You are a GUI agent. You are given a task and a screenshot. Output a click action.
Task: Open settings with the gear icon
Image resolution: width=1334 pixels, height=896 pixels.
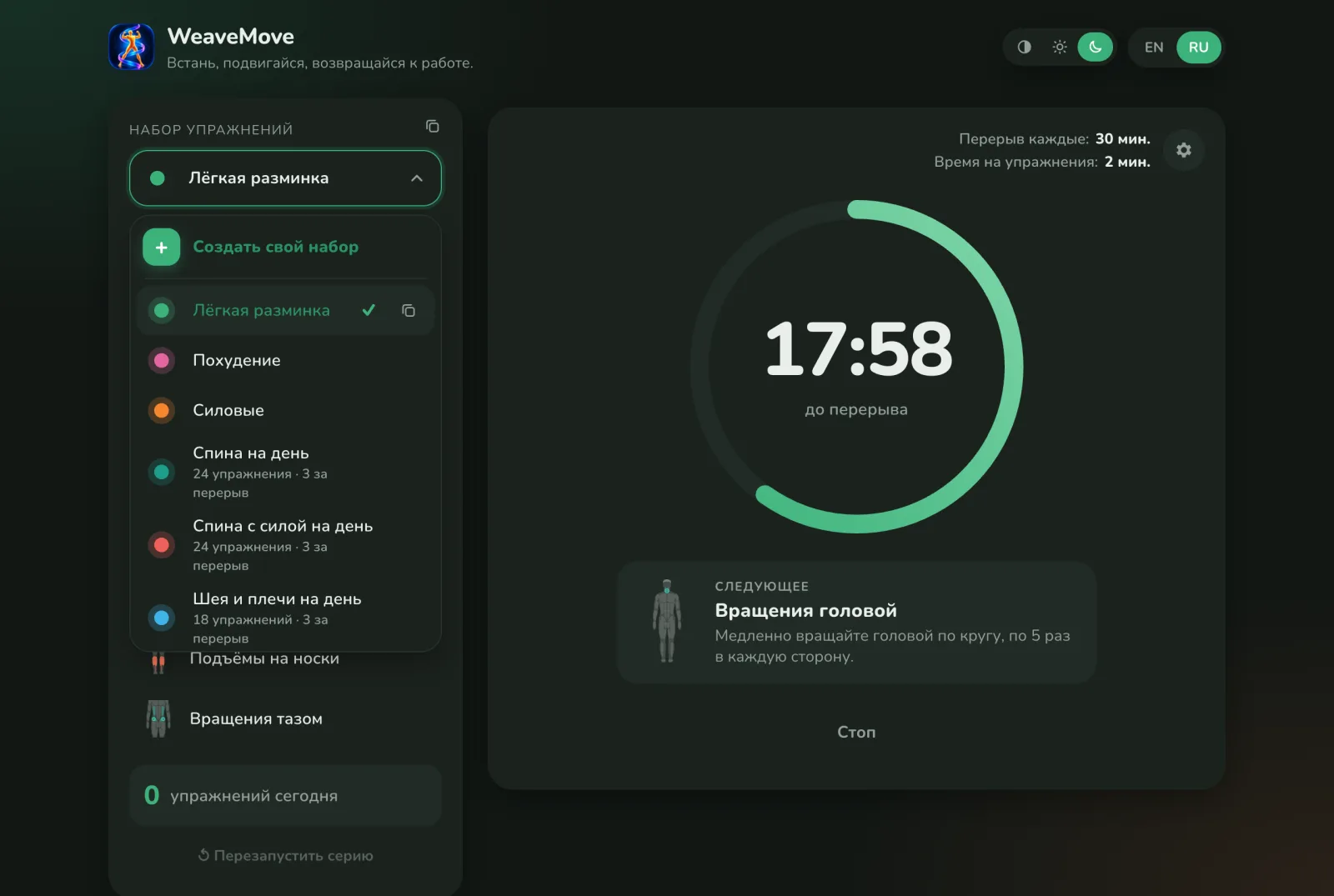pyautogui.click(x=1183, y=150)
